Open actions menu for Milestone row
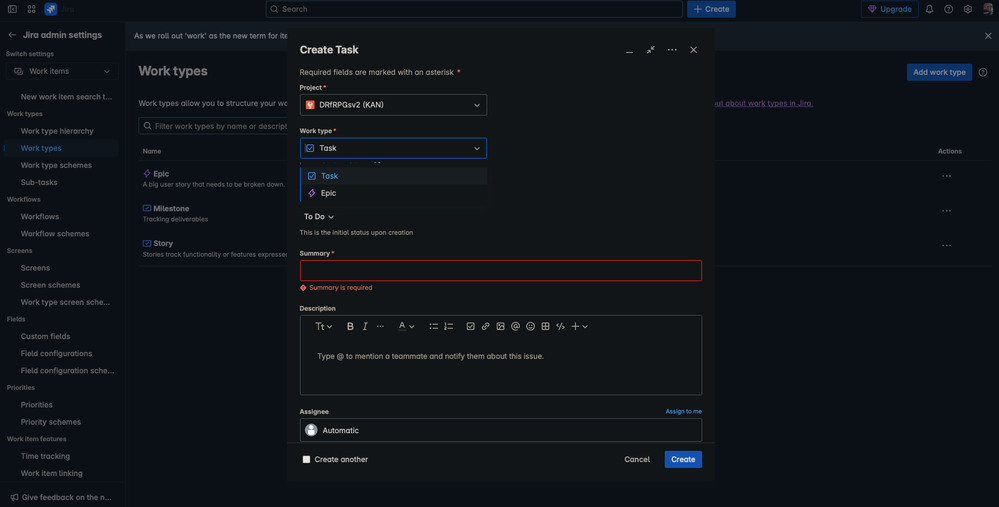999x507 pixels. [x=947, y=211]
